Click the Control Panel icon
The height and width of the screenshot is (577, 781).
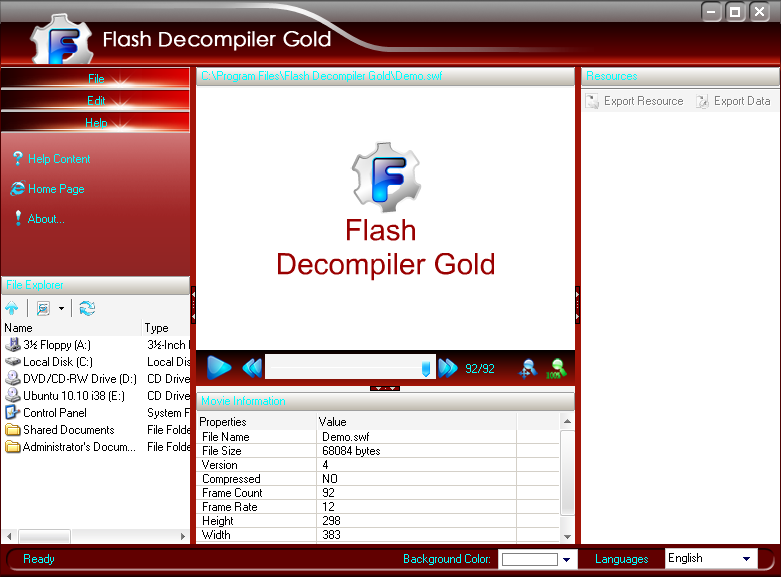pyautogui.click(x=12, y=412)
